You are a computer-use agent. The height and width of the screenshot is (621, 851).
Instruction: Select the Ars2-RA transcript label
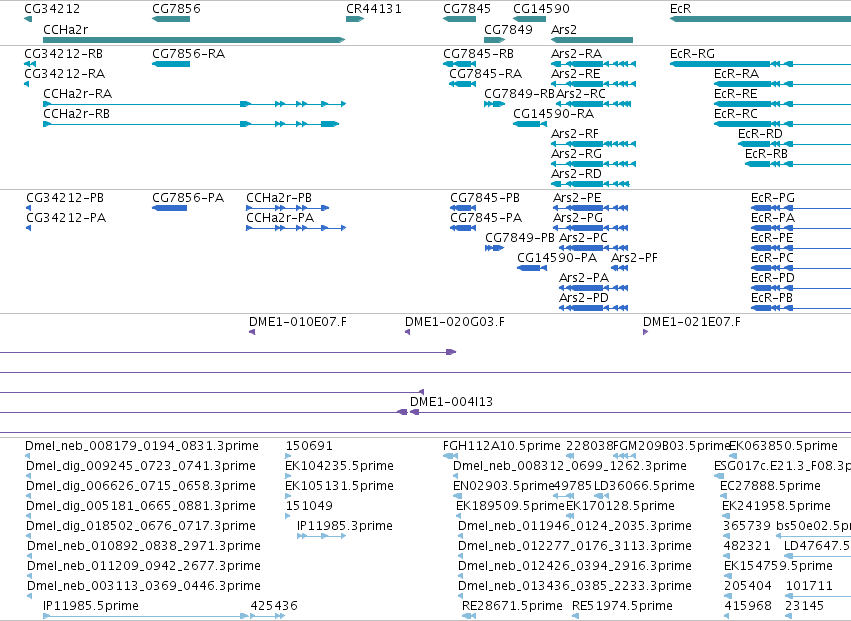(576, 54)
